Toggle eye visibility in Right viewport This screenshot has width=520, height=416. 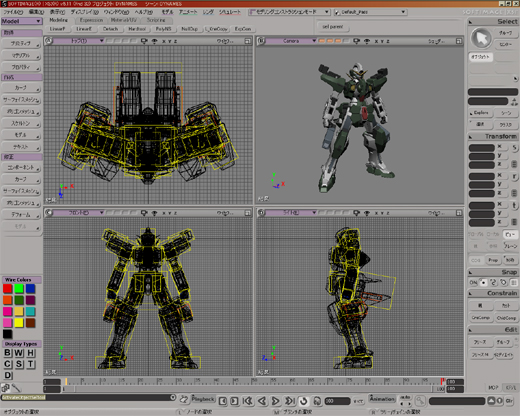tap(367, 213)
